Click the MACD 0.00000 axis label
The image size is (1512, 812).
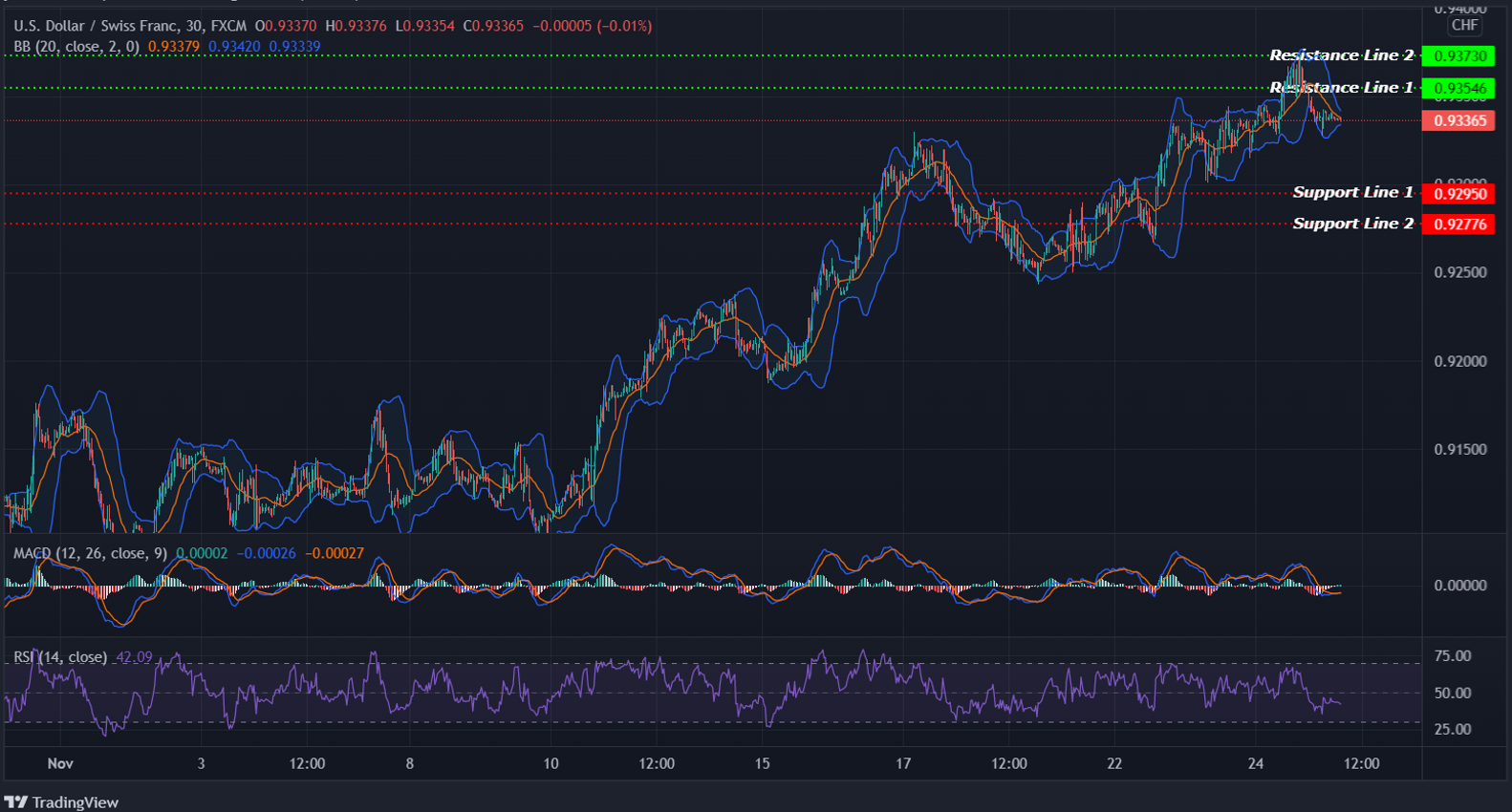tap(1460, 585)
